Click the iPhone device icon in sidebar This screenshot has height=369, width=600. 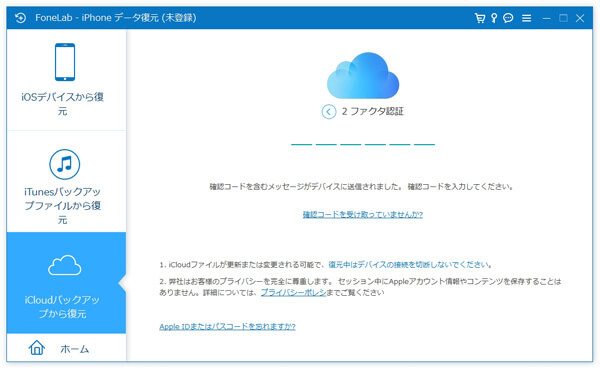pos(65,62)
